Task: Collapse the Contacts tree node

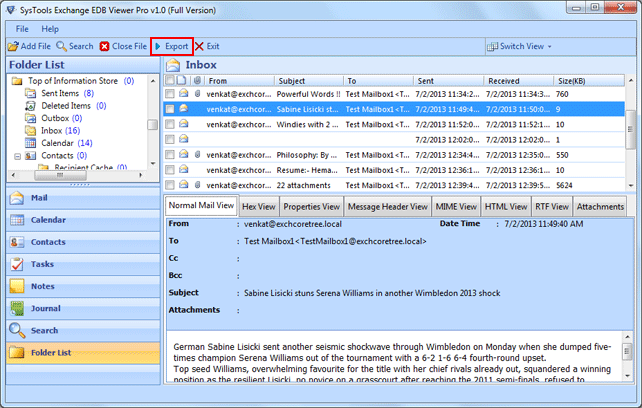Action: click(18, 156)
